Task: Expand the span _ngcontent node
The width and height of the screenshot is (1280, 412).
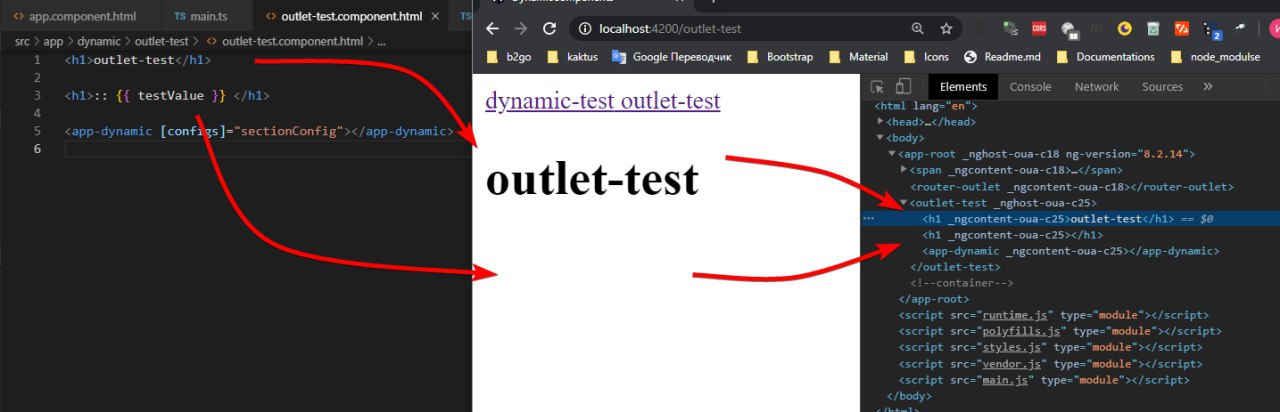Action: (x=904, y=170)
